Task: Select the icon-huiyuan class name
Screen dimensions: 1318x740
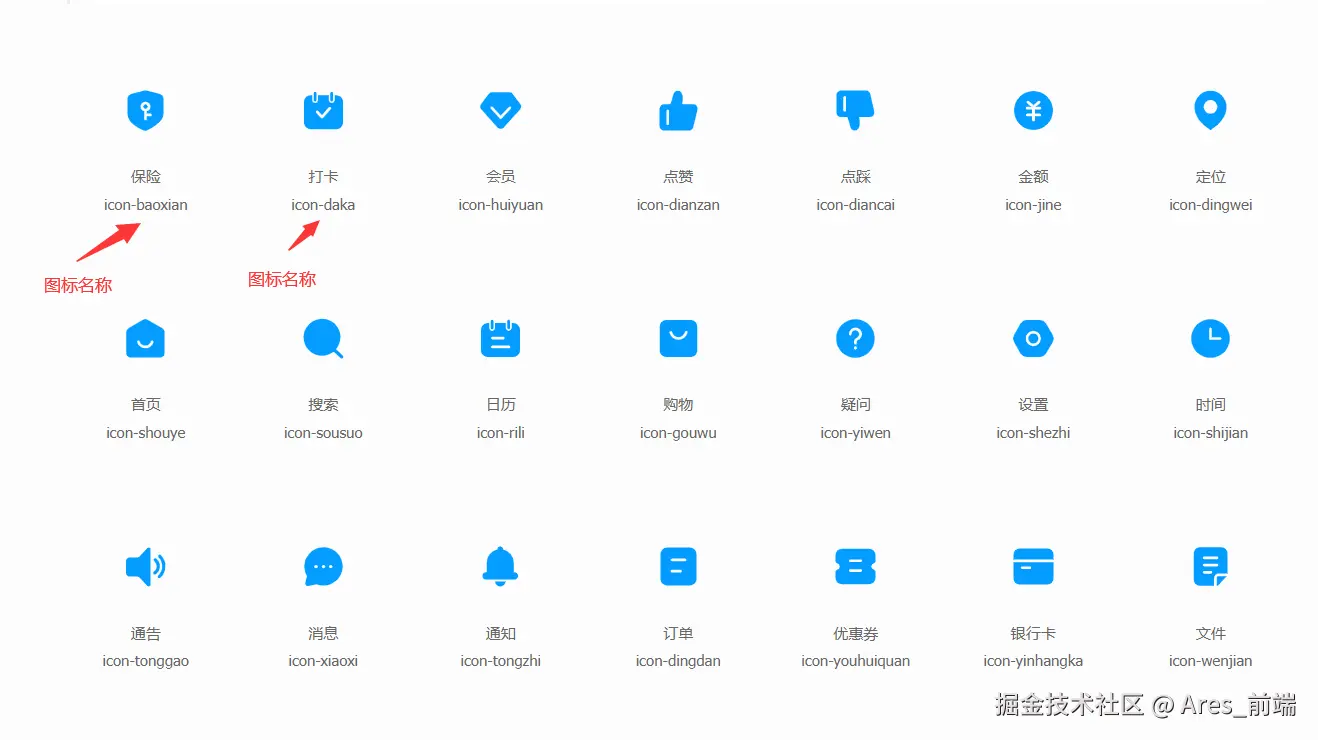Action: (500, 205)
